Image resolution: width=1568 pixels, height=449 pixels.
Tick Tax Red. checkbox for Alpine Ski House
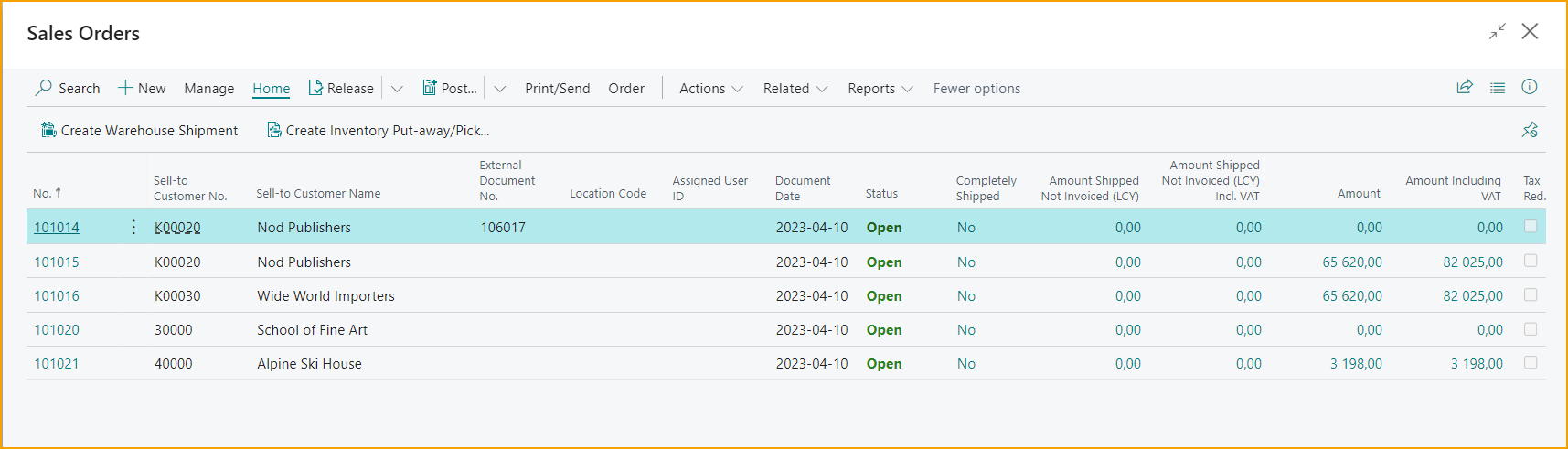(1531, 363)
